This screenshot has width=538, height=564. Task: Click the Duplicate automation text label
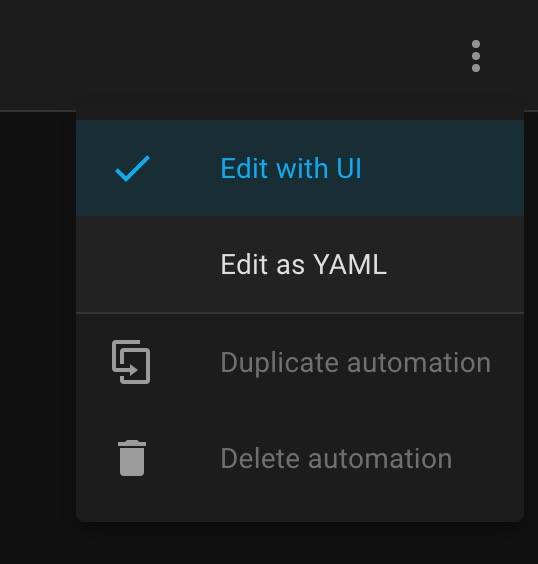355,363
